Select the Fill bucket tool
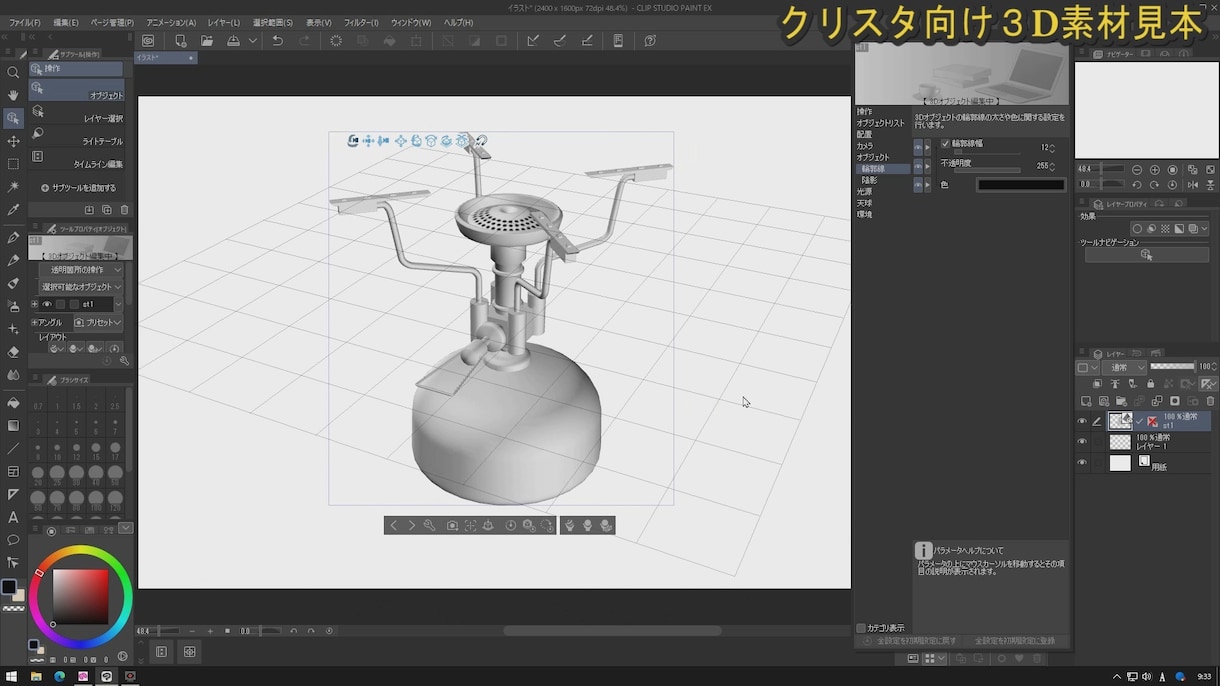Screen dimensions: 1220x686 click(x=13, y=402)
